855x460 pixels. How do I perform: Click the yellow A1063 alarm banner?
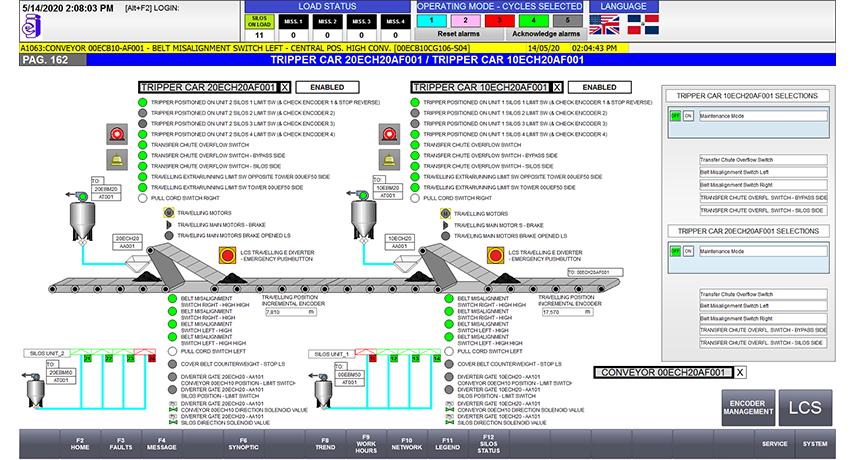coord(323,48)
